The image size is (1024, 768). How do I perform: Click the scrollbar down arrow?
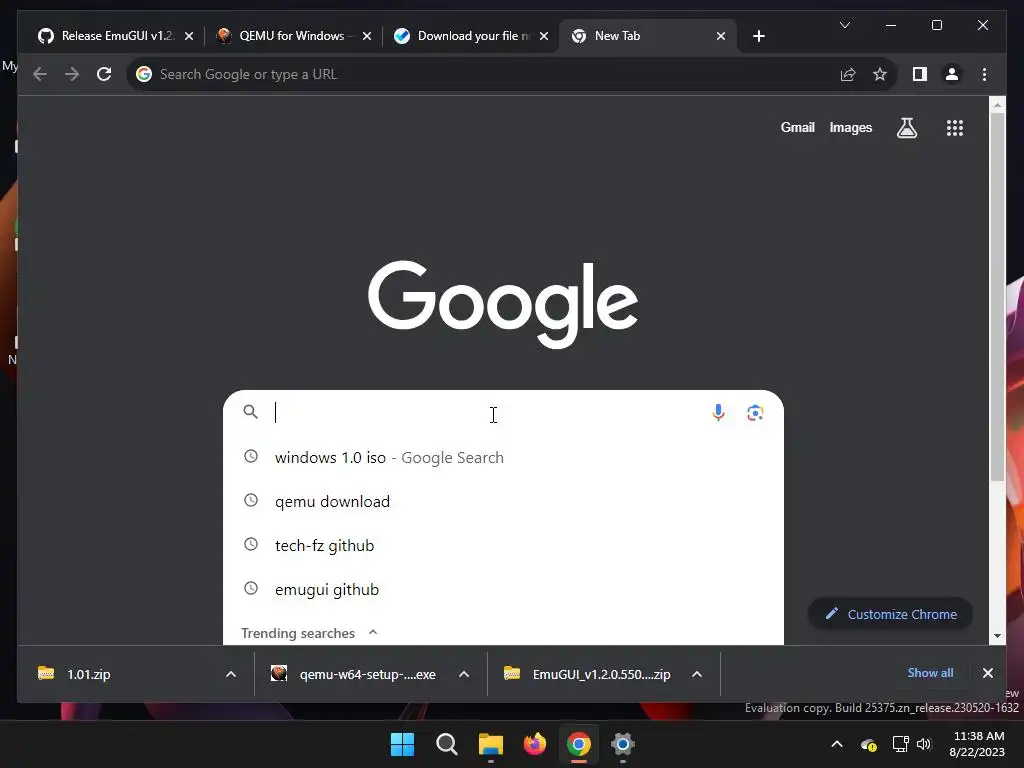(x=997, y=635)
